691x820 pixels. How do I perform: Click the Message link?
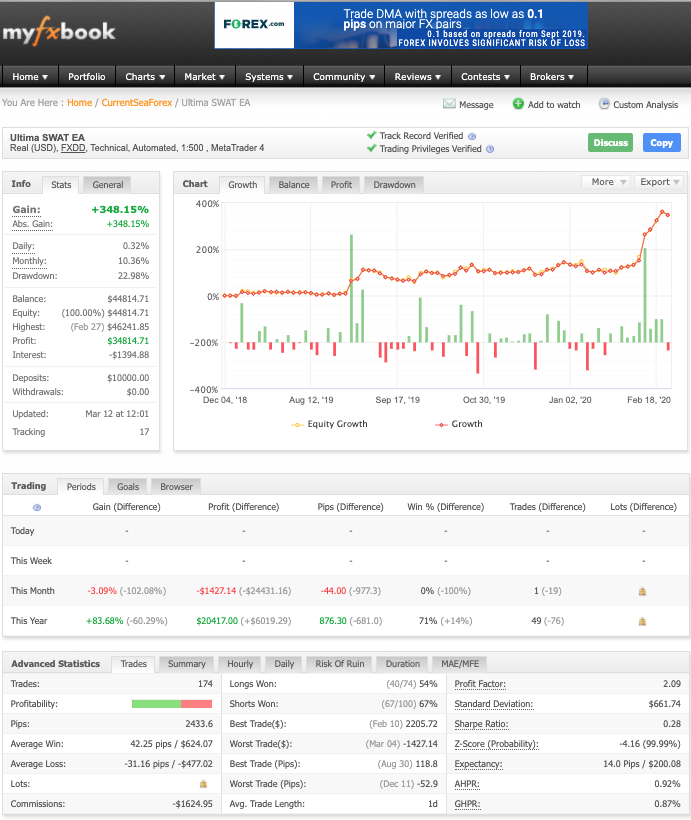(x=476, y=105)
